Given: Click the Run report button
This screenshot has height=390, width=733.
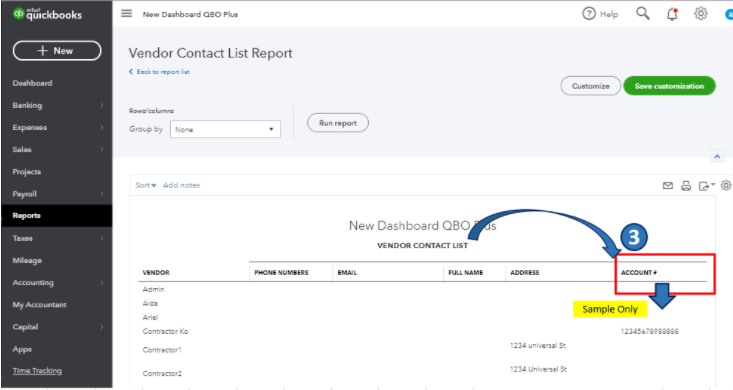Looking at the screenshot, I should (338, 123).
